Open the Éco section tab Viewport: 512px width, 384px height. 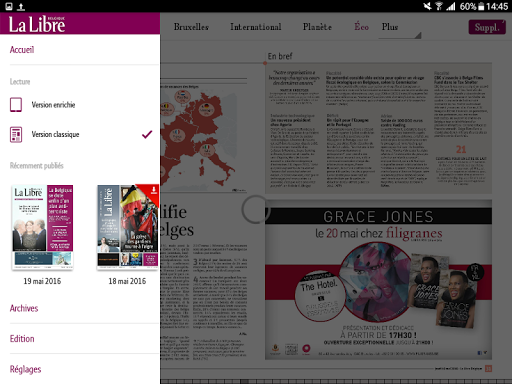pos(362,27)
